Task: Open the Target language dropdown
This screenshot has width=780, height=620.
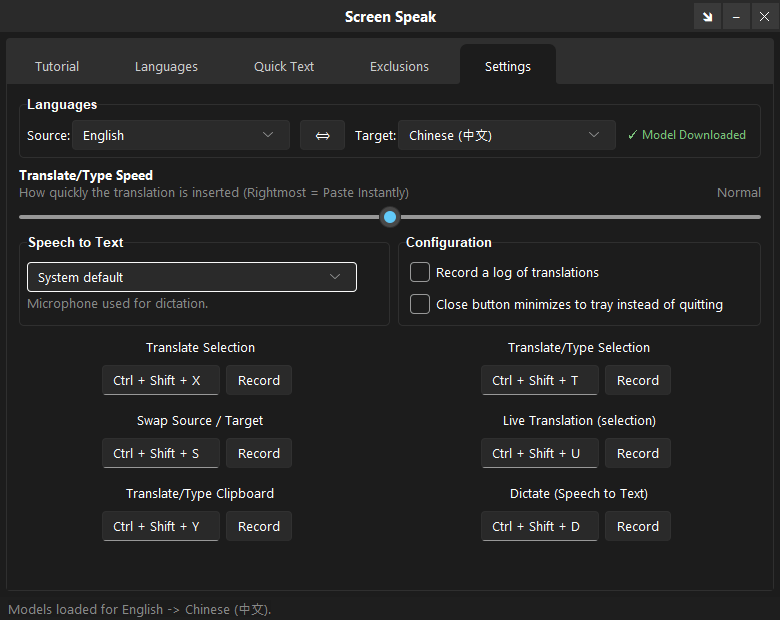Action: click(x=507, y=135)
